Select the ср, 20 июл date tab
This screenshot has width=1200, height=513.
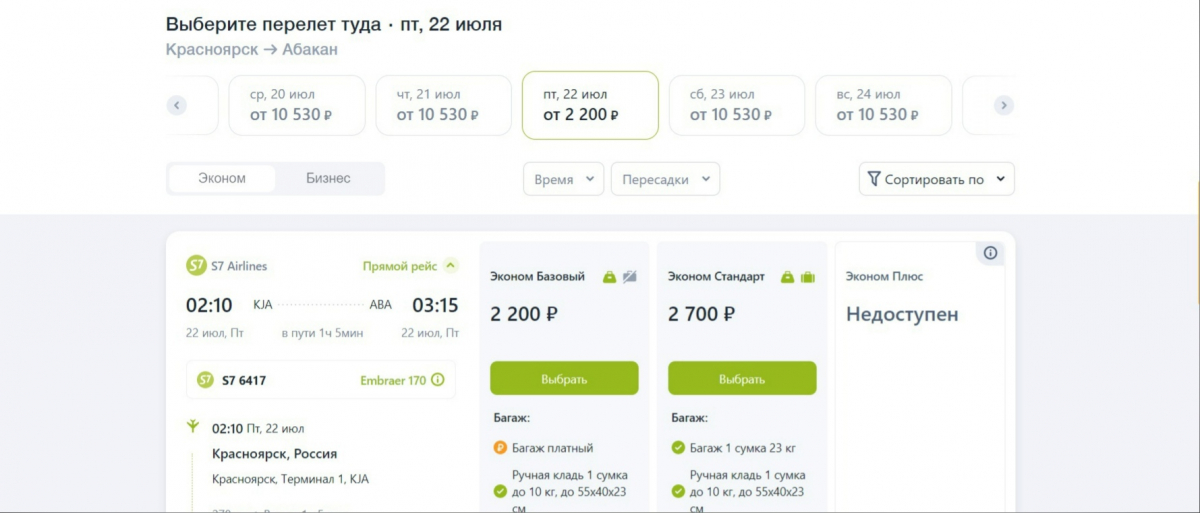click(297, 105)
